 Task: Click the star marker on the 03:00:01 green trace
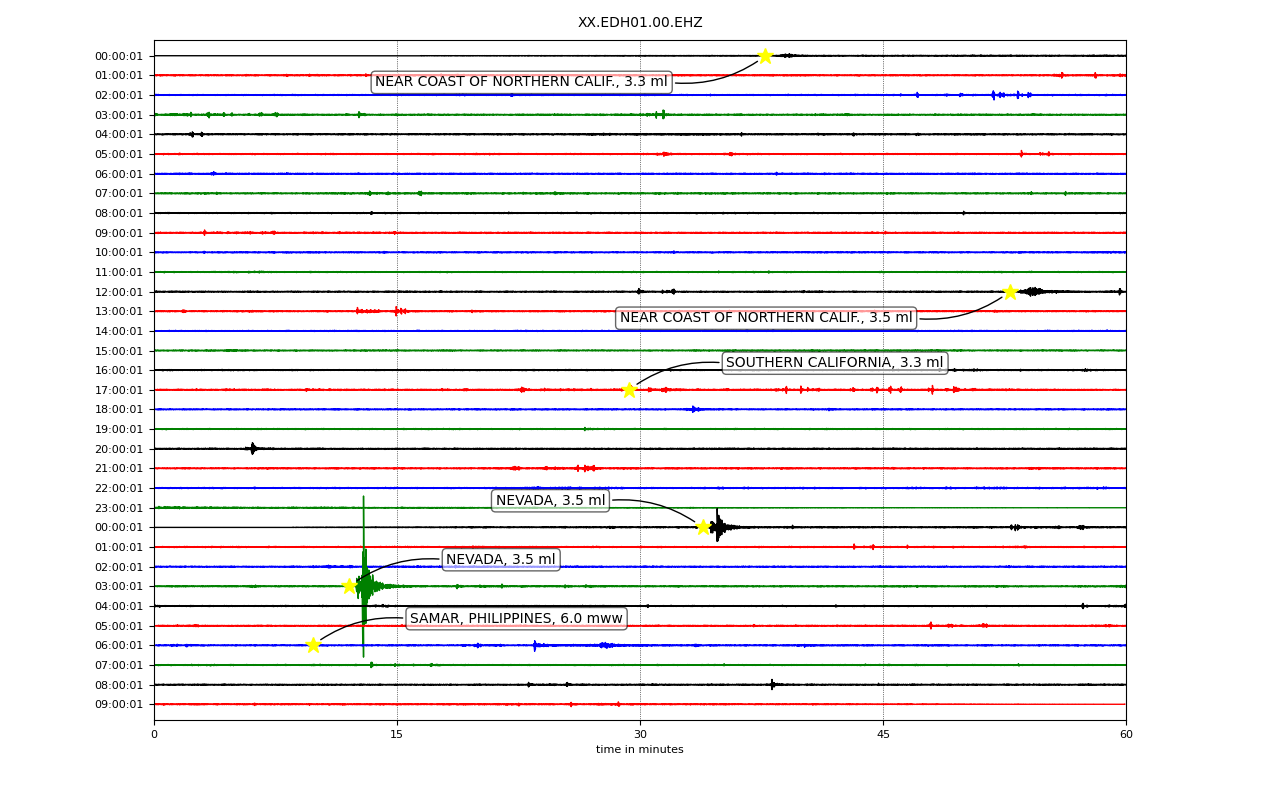pyautogui.click(x=350, y=586)
